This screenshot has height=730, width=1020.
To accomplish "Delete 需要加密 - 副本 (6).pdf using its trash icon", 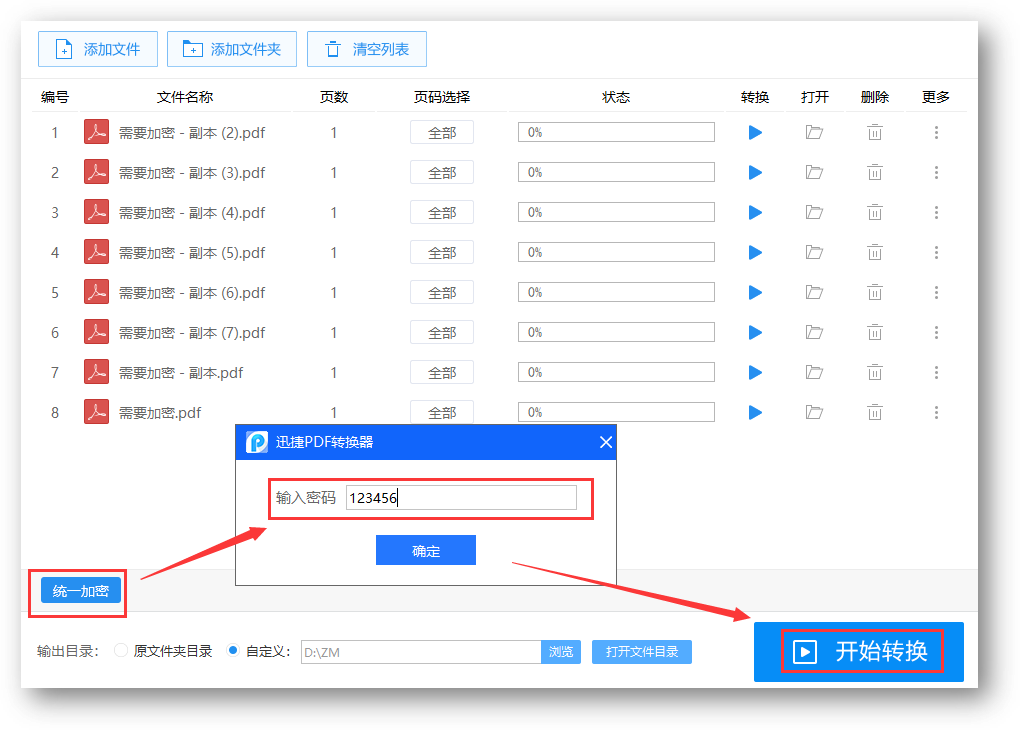I will [875, 292].
